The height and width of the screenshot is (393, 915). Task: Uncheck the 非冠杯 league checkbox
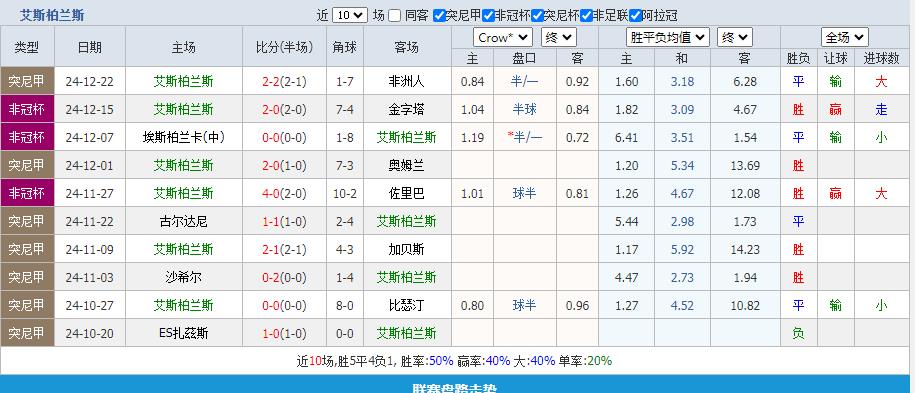(x=488, y=16)
